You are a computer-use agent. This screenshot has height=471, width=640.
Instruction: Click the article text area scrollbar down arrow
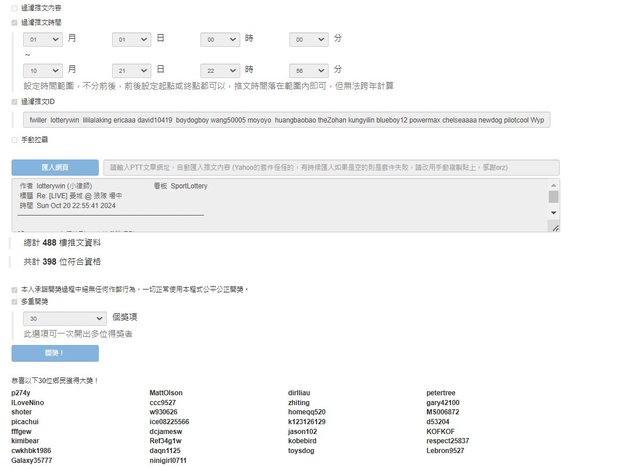[x=554, y=227]
